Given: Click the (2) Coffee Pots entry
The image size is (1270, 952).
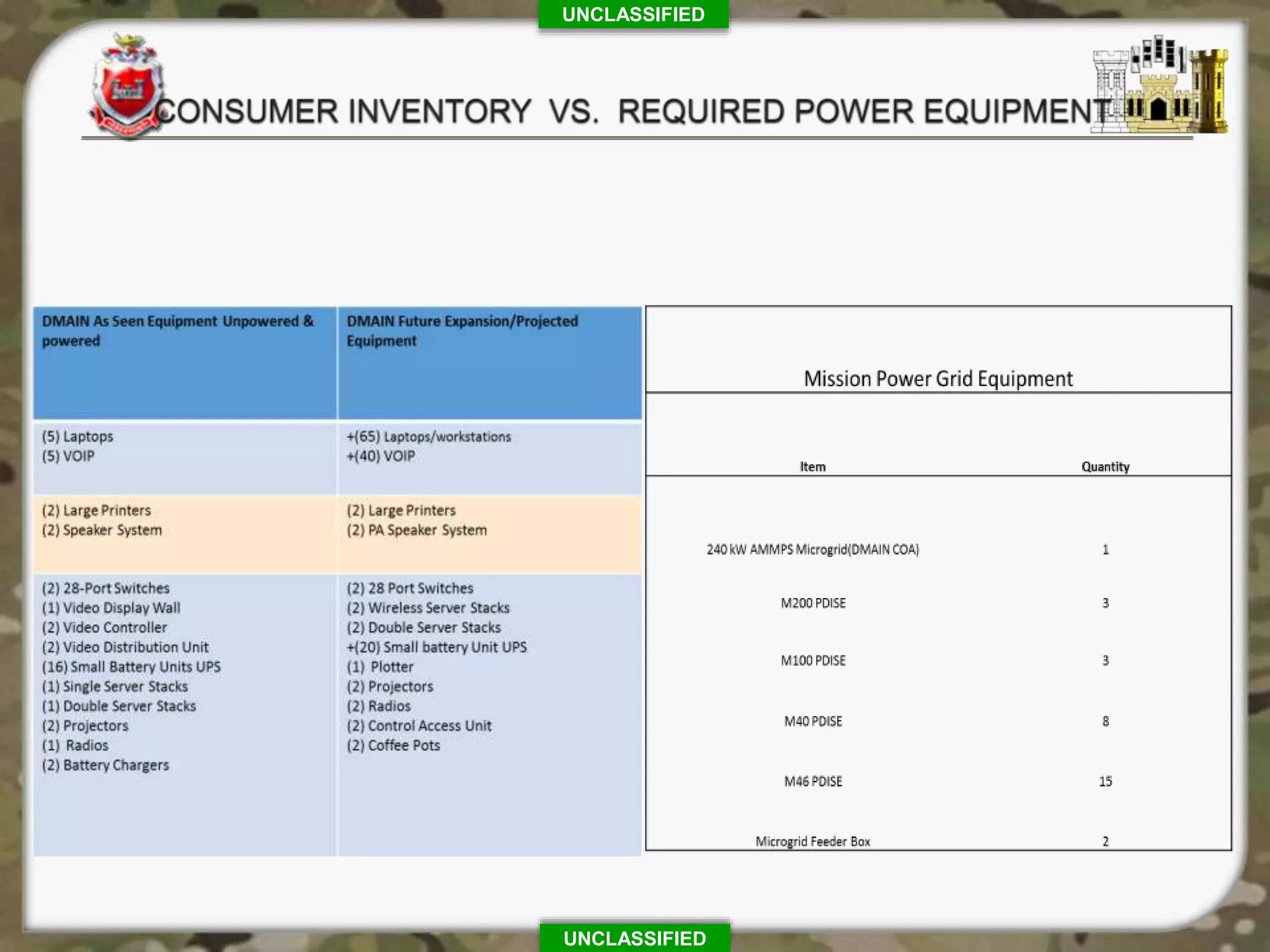Looking at the screenshot, I should point(393,746).
